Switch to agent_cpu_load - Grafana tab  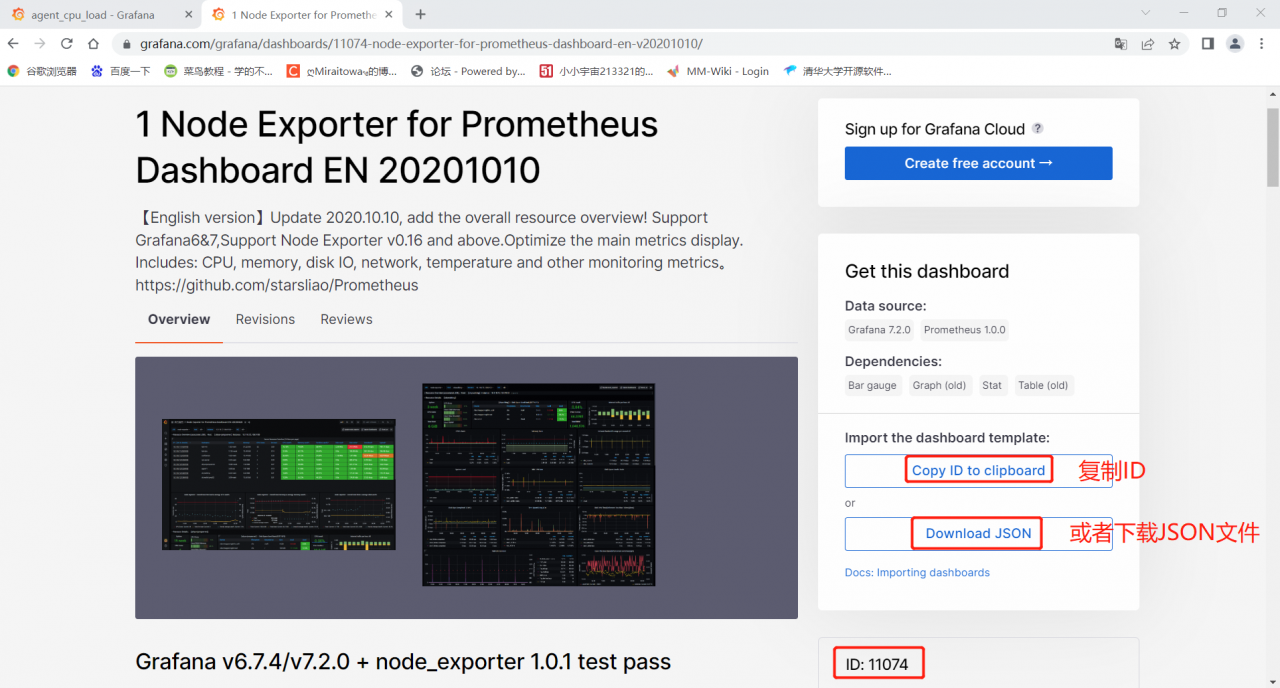(x=100, y=15)
